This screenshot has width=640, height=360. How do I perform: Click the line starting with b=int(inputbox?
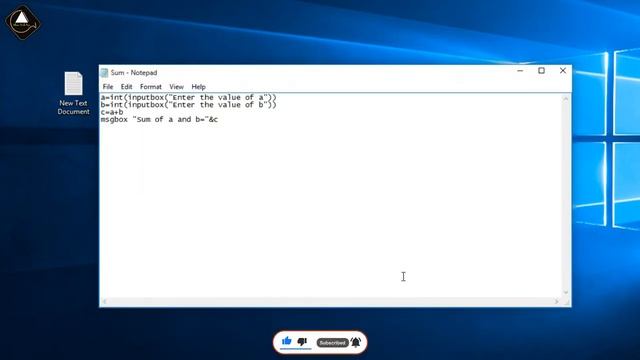[x=189, y=105]
